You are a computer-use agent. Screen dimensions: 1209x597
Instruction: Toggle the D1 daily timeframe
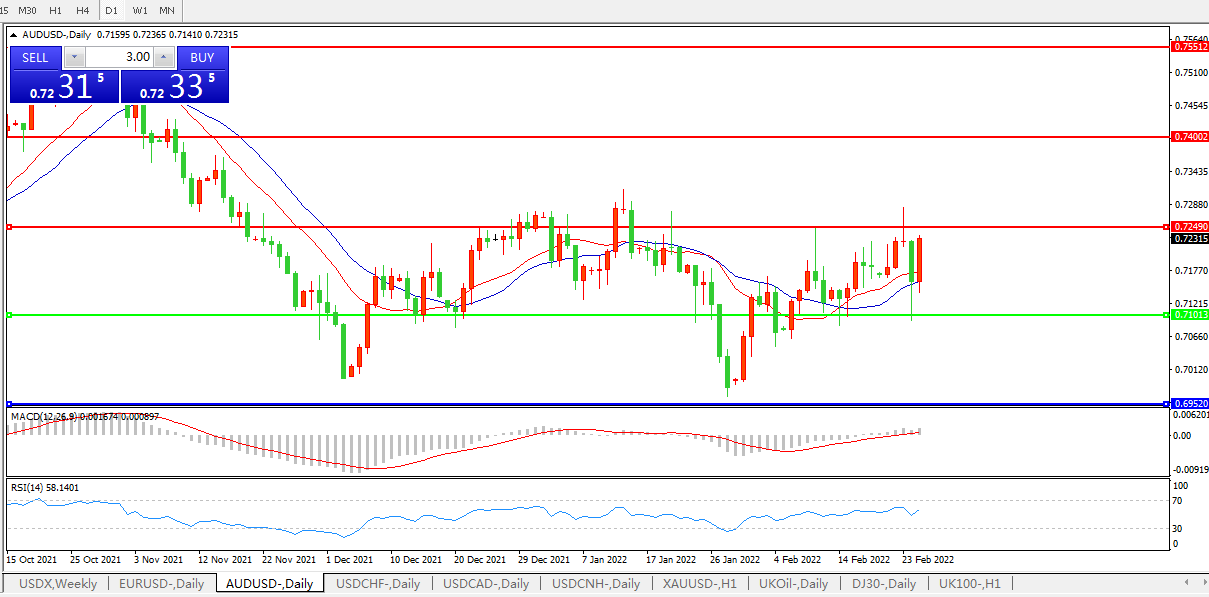point(111,10)
